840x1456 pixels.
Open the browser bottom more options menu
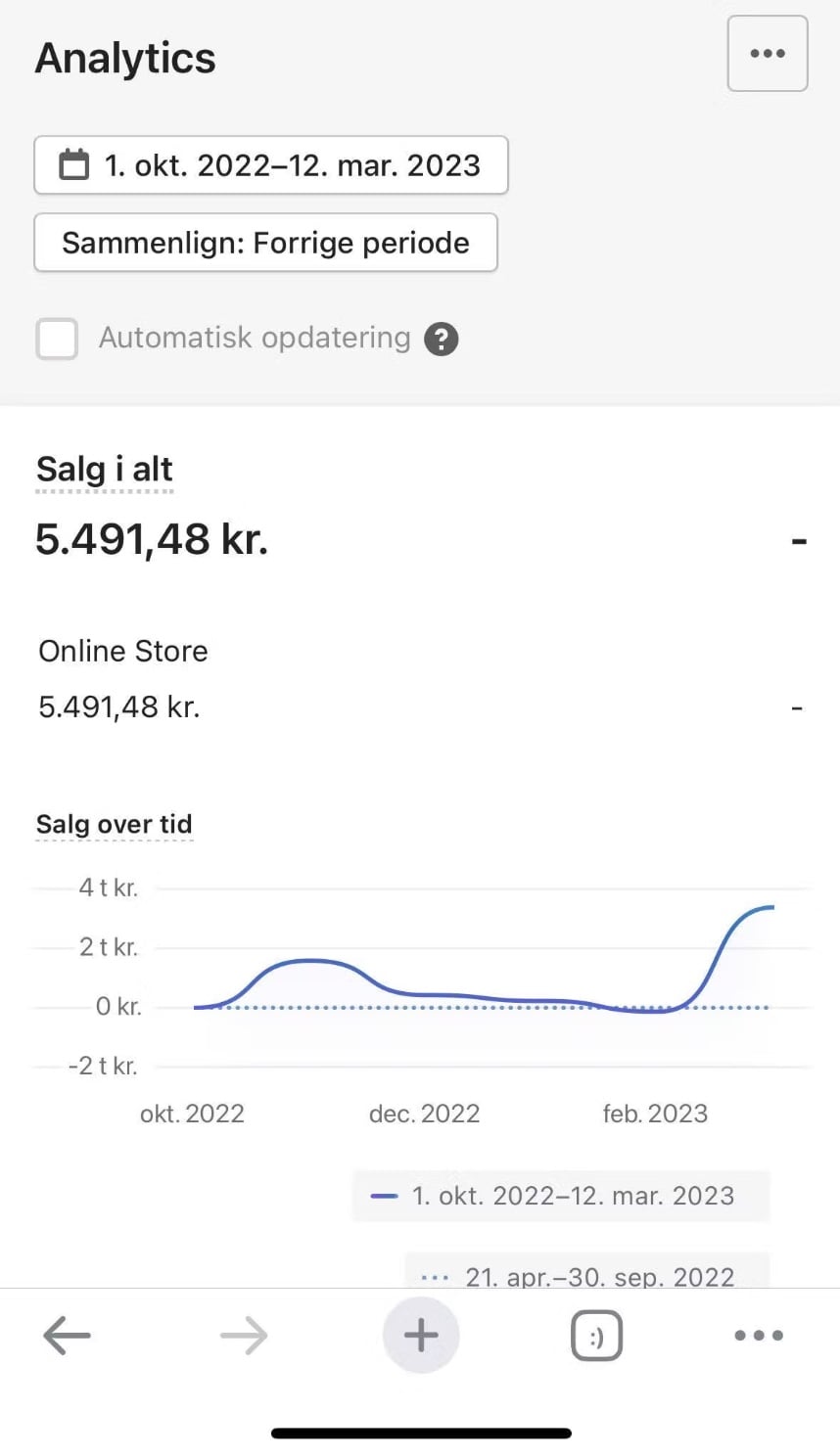pos(759,1335)
